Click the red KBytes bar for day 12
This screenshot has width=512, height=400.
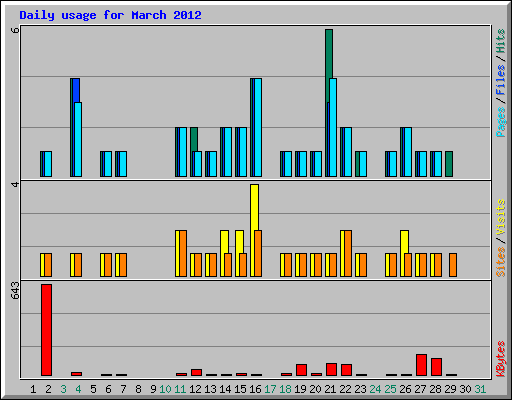196,372
